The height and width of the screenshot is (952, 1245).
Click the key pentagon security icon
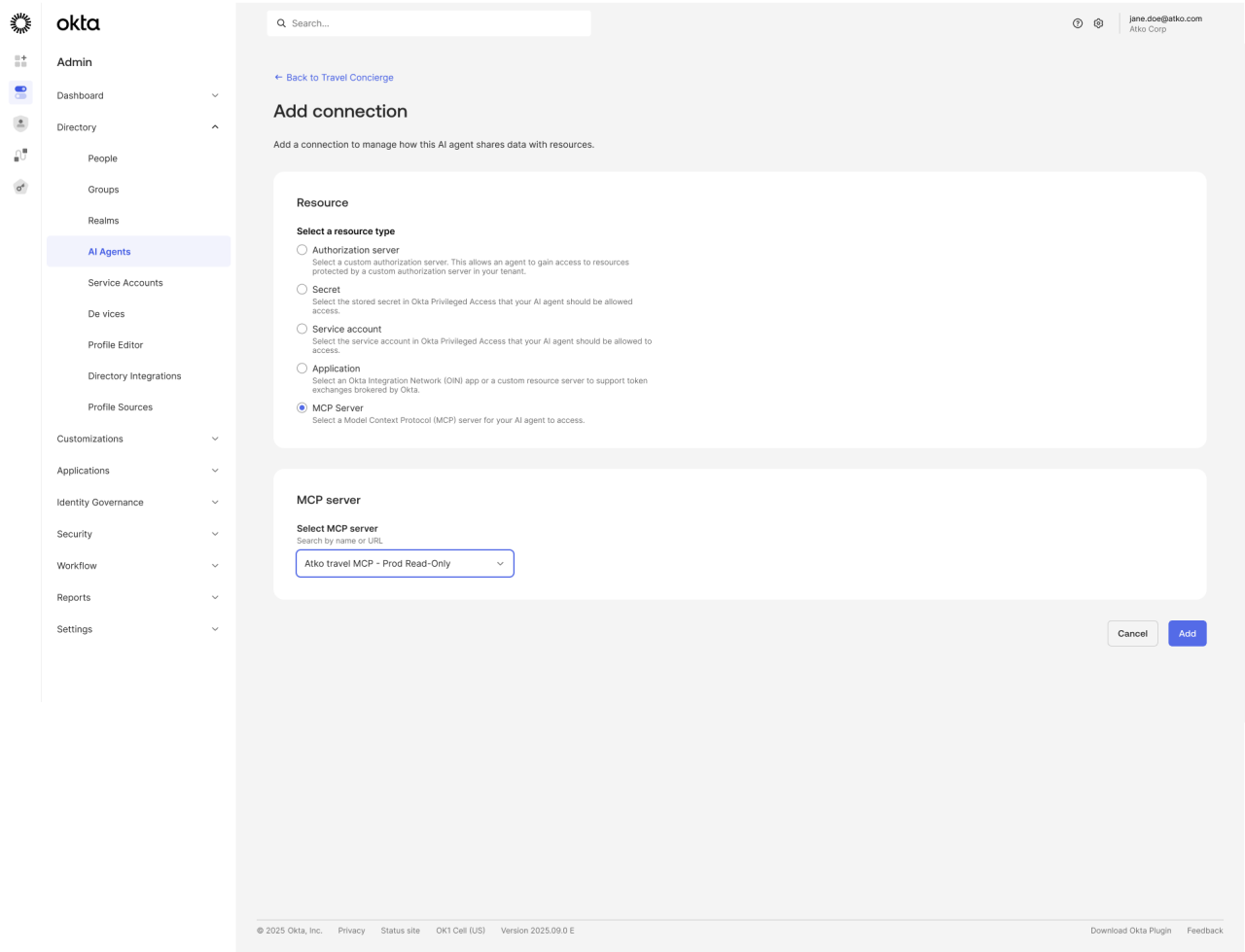19,187
